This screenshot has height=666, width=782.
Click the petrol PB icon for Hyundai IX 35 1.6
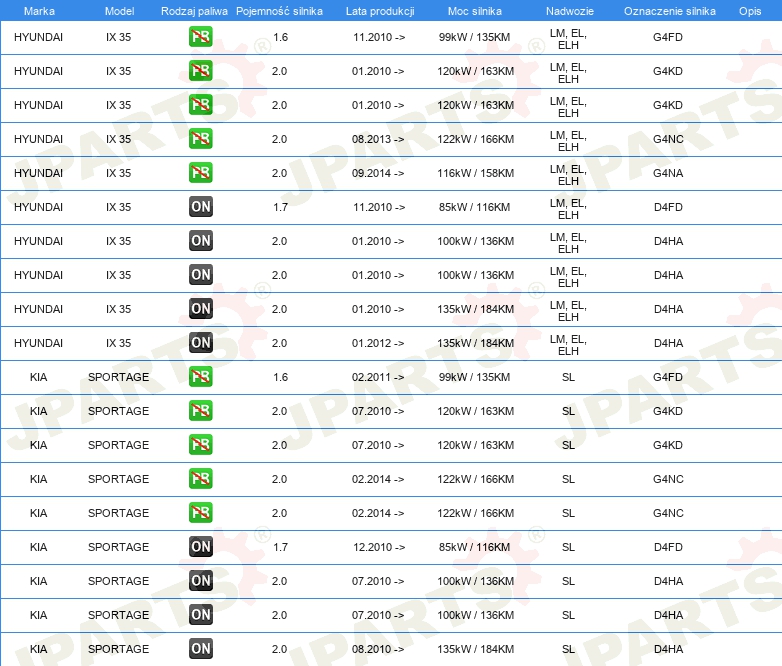pyautogui.click(x=201, y=37)
